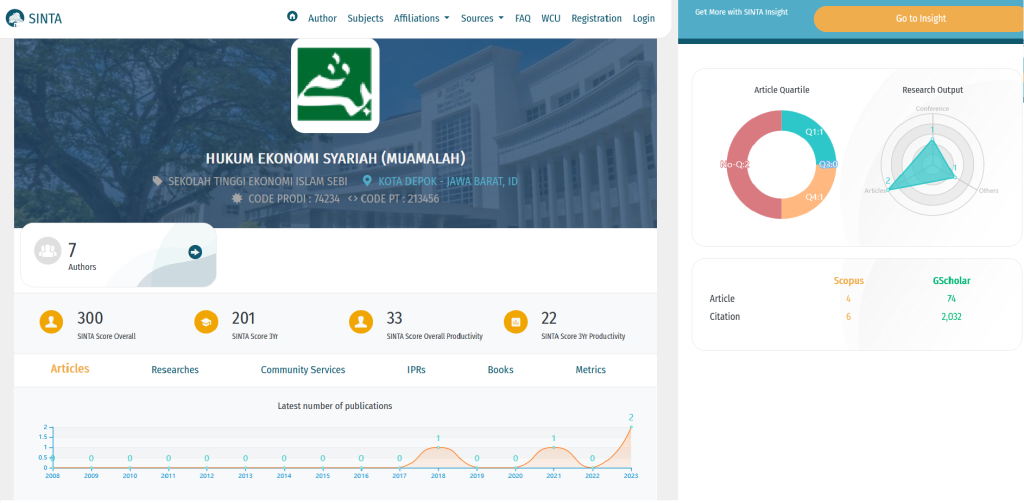Open the Author menu item
Image resolution: width=1024 pixels, height=503 pixels.
pos(323,18)
